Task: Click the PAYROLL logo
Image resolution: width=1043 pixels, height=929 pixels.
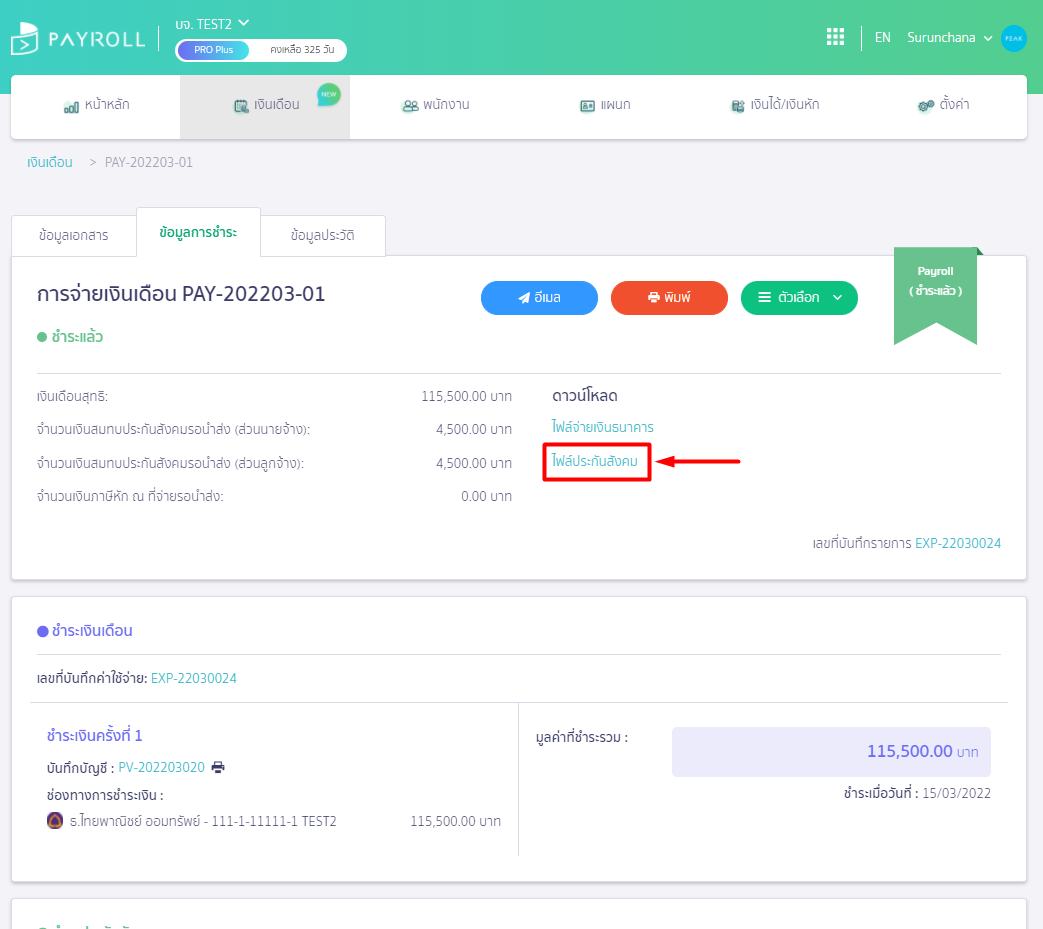Action: pos(78,40)
